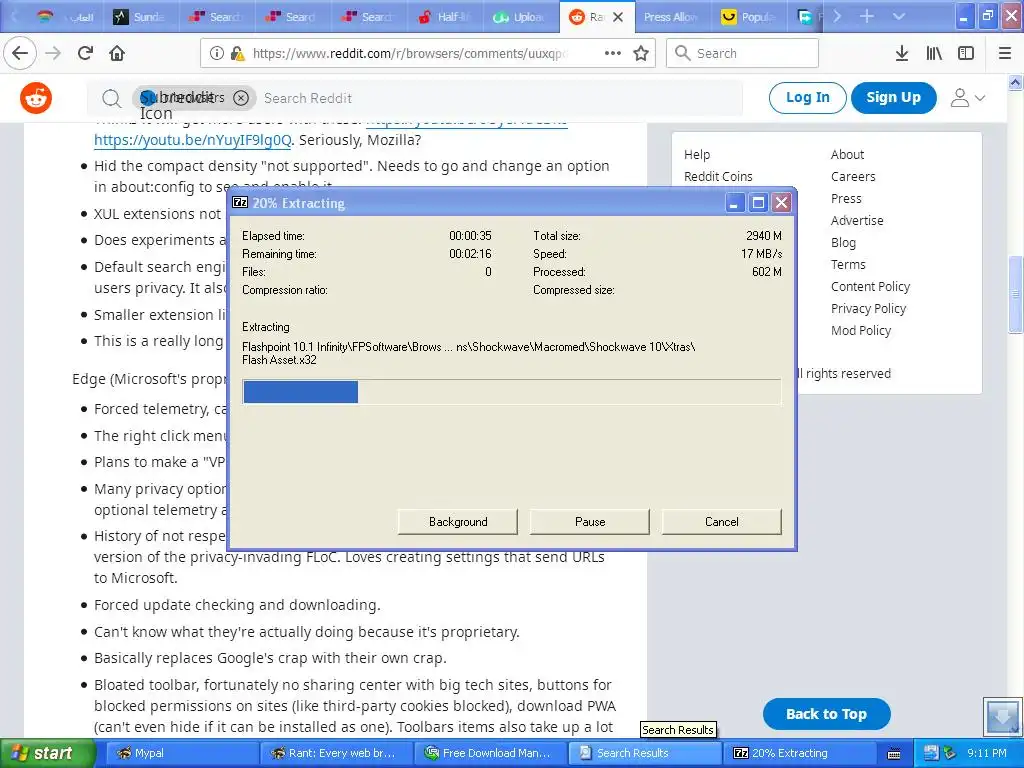The height and width of the screenshot is (768, 1024).
Task: Switch to Mypal taskbar item
Action: tap(182, 753)
